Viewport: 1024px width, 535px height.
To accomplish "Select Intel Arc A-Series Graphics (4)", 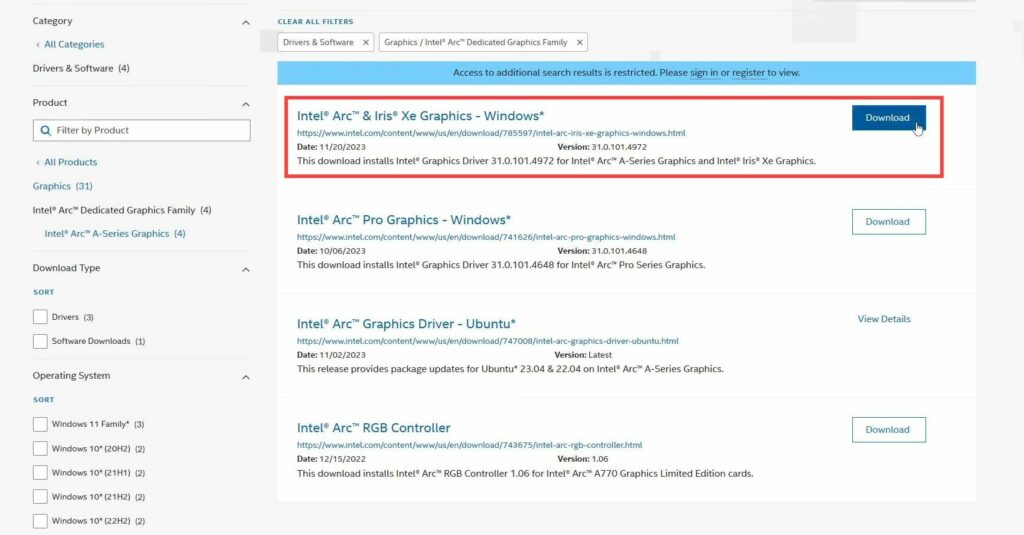I will point(115,234).
